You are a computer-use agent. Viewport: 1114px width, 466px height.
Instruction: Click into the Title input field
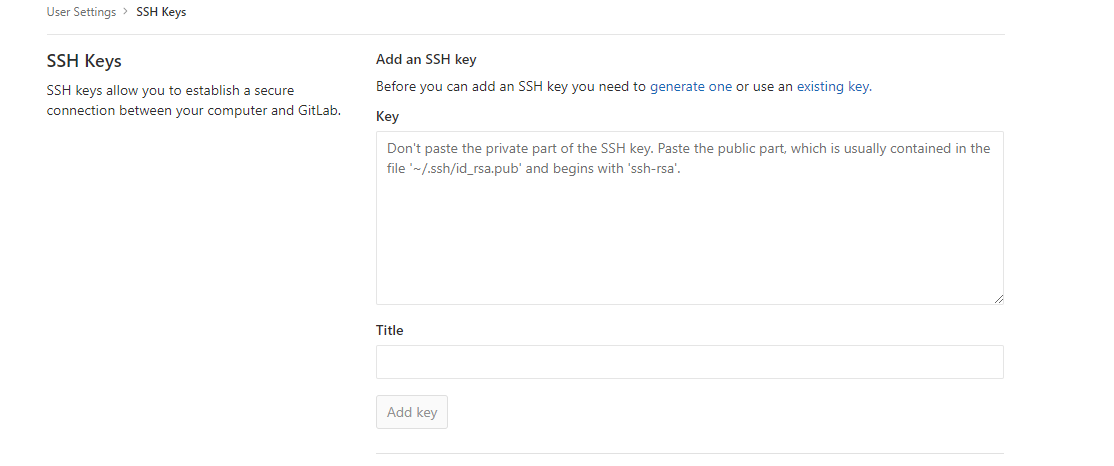689,362
